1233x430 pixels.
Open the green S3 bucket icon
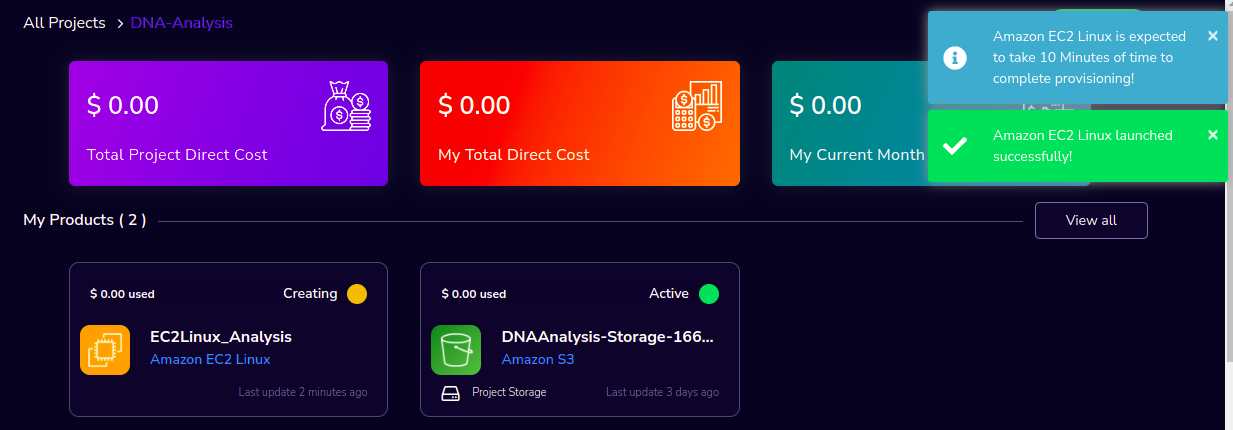[456, 350]
